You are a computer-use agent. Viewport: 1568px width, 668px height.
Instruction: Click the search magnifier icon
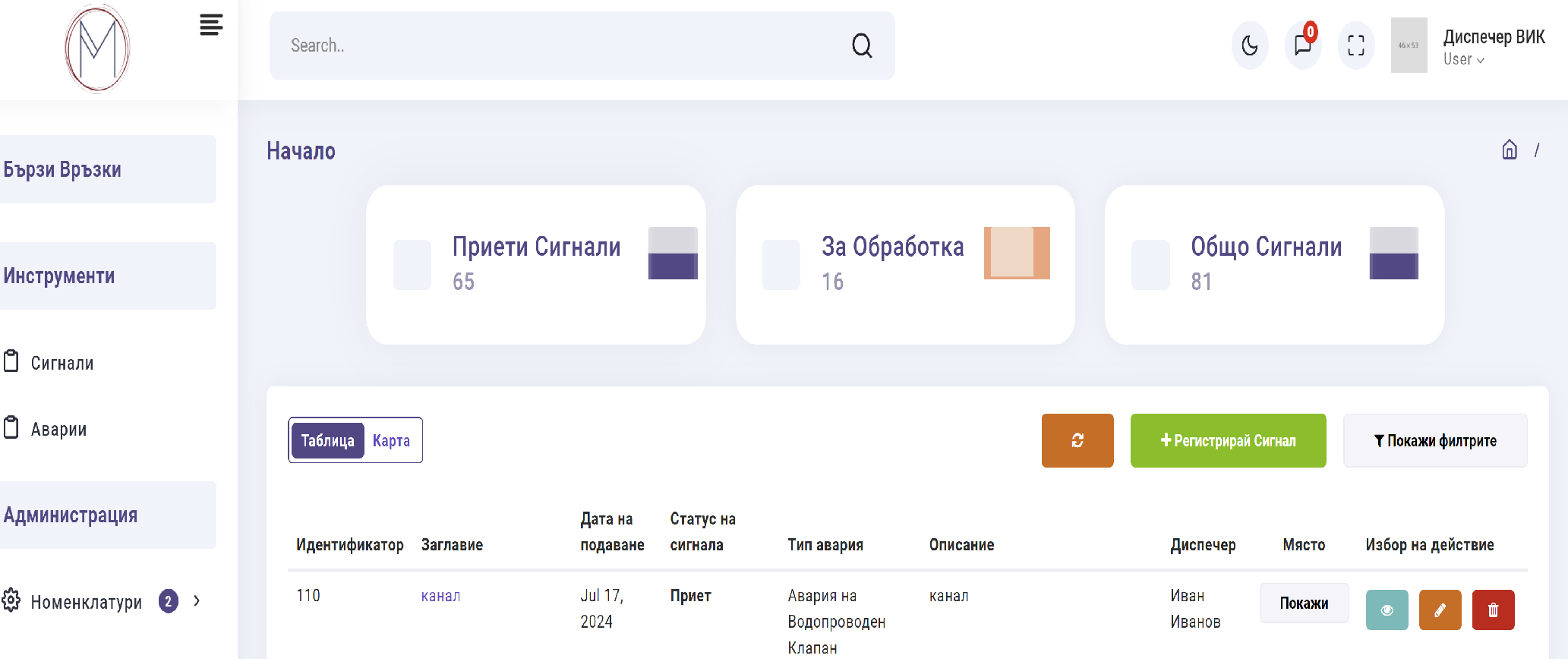coord(861,46)
